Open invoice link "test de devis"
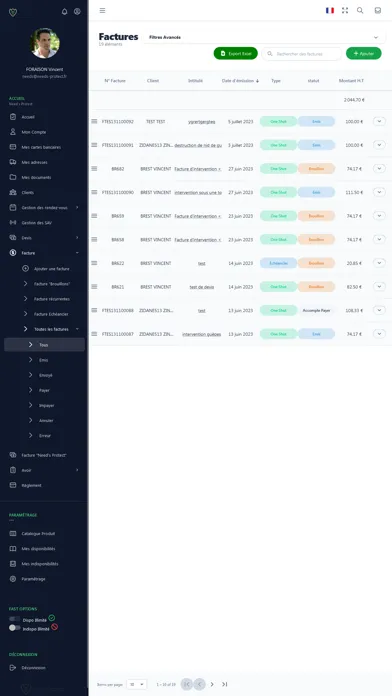Image resolution: width=392 pixels, height=696 pixels. coord(202,287)
